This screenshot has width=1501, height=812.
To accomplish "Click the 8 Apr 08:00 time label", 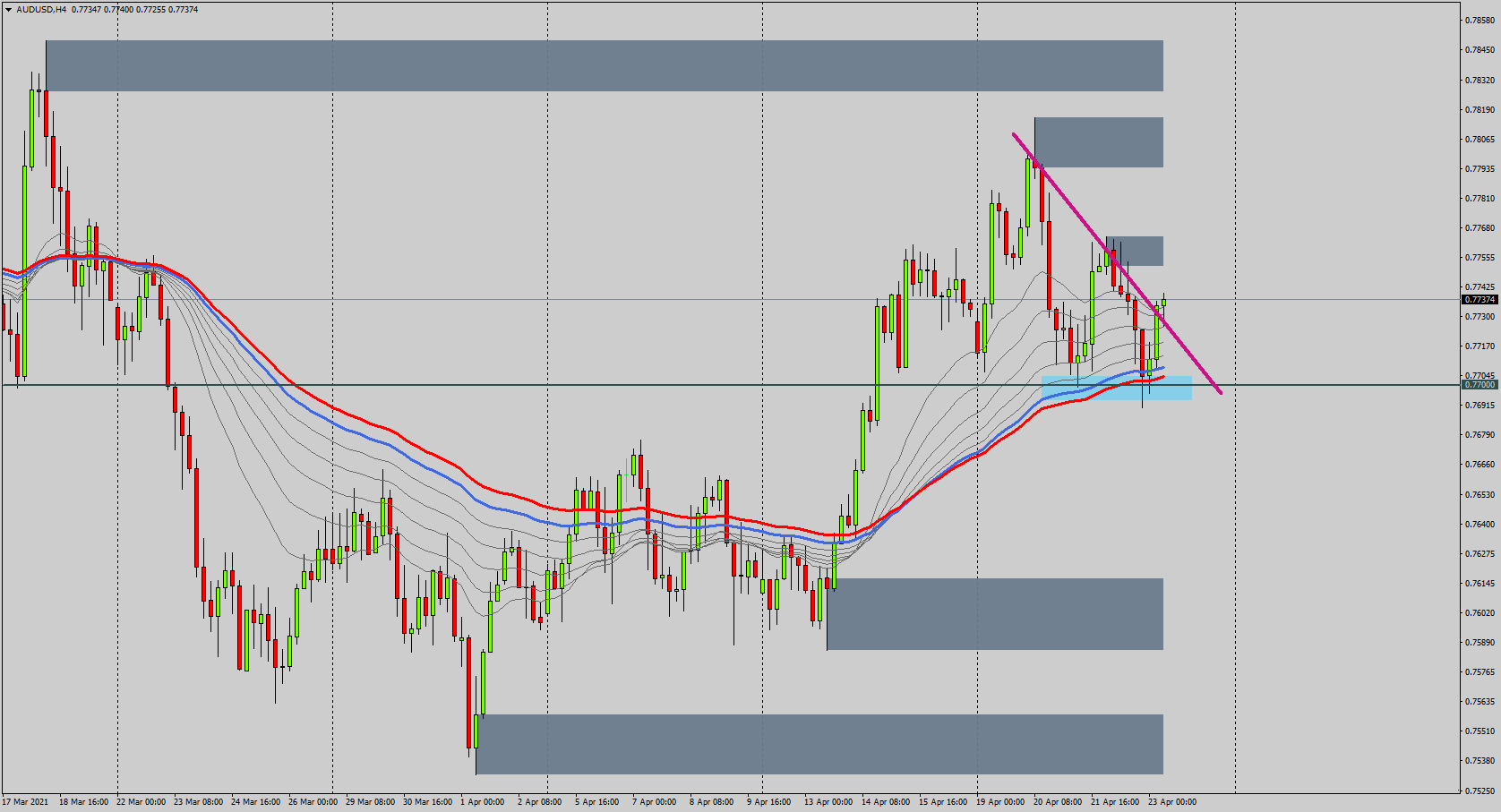I will (711, 802).
